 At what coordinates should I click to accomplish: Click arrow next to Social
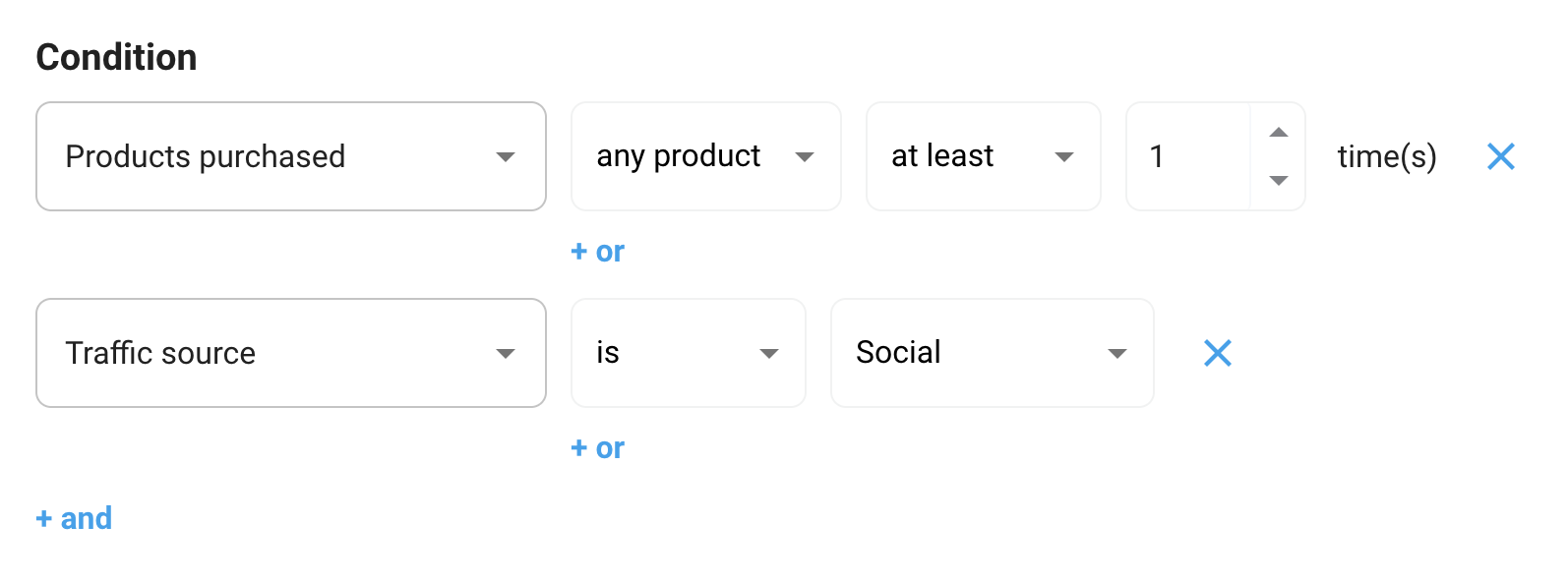(x=1116, y=354)
